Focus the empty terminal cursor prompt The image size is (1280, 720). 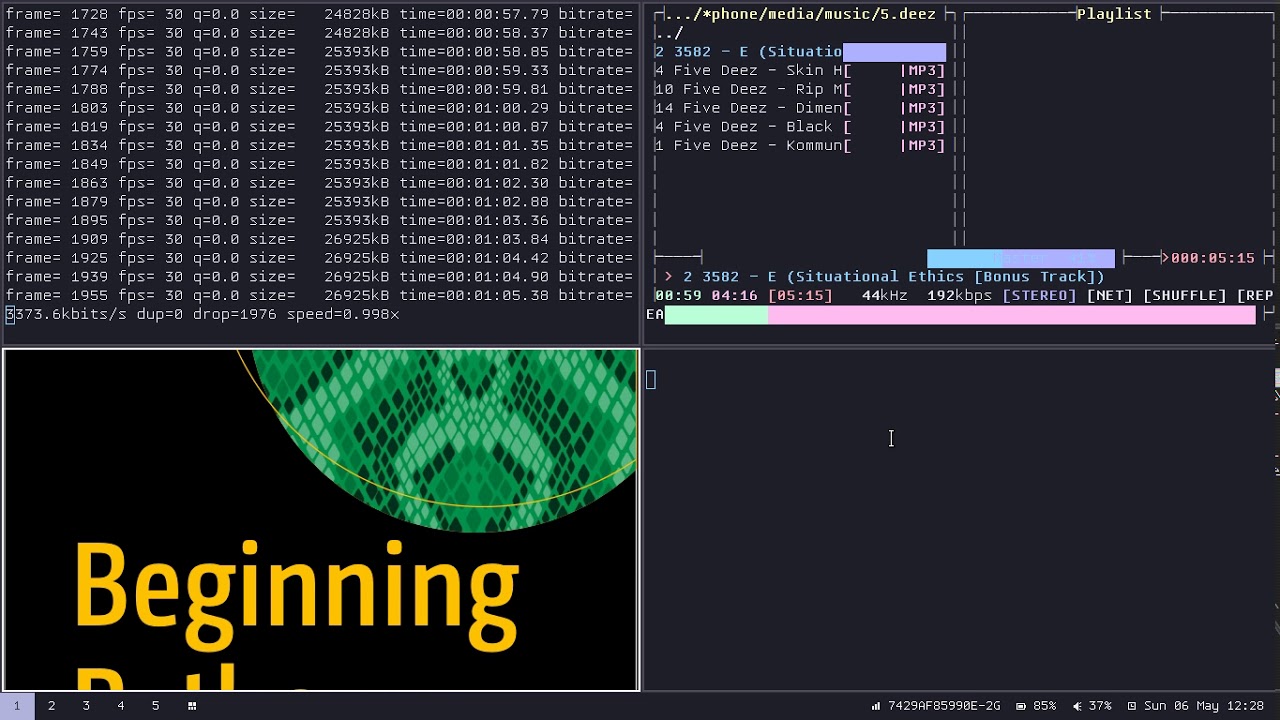[651, 379]
